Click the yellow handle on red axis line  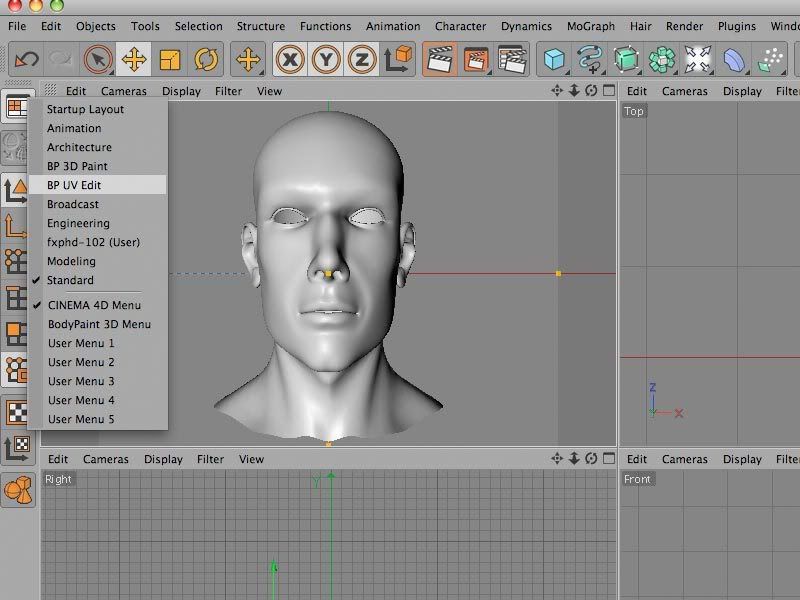coord(558,273)
